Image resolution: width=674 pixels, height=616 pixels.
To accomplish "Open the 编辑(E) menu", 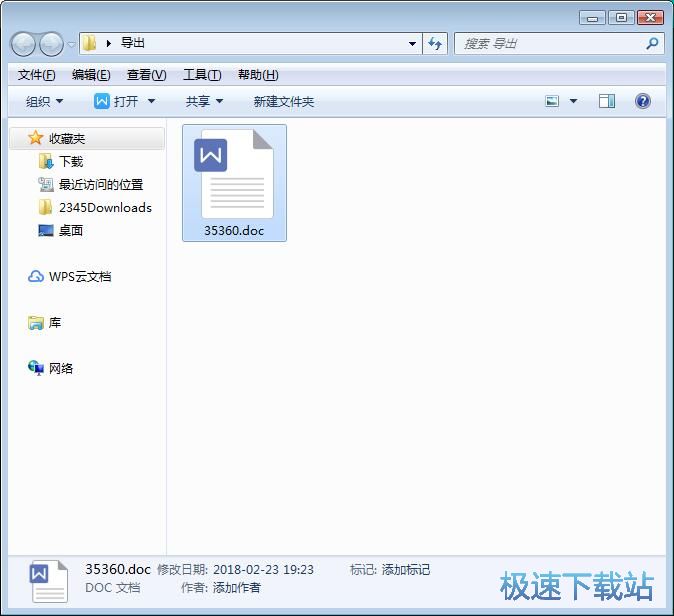I will 91,75.
